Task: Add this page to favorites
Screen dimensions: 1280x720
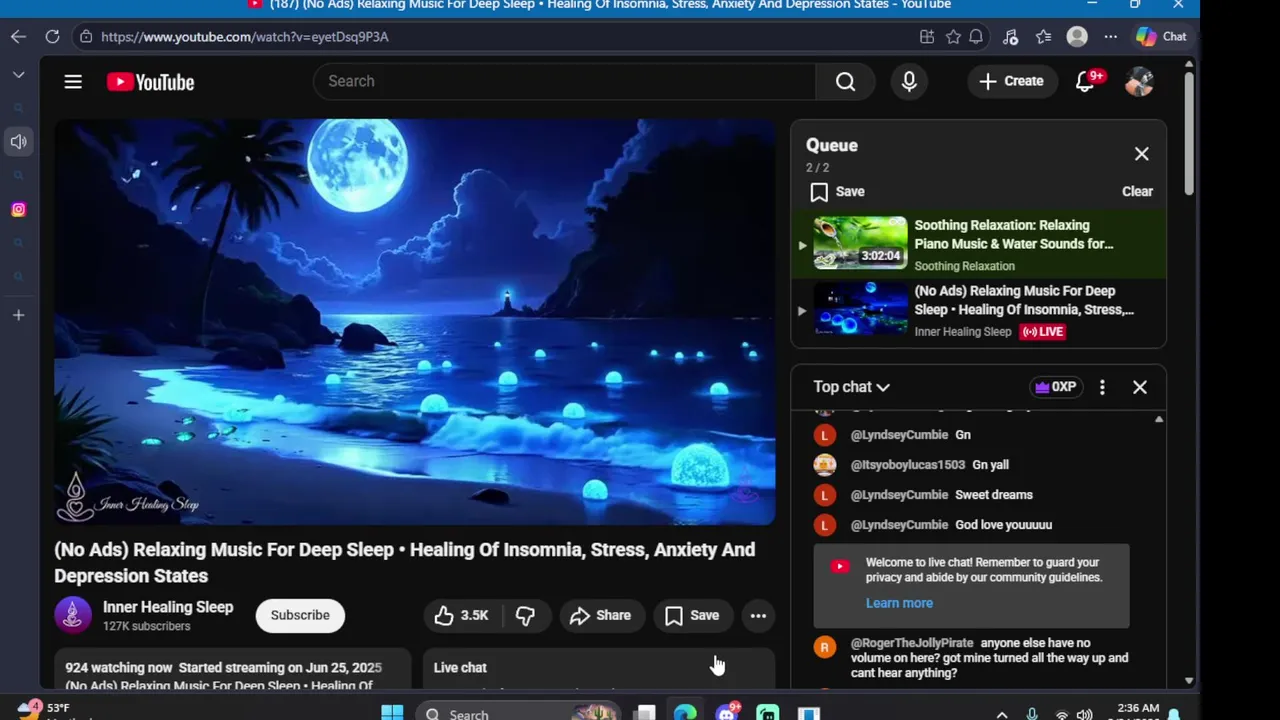Action: [953, 36]
